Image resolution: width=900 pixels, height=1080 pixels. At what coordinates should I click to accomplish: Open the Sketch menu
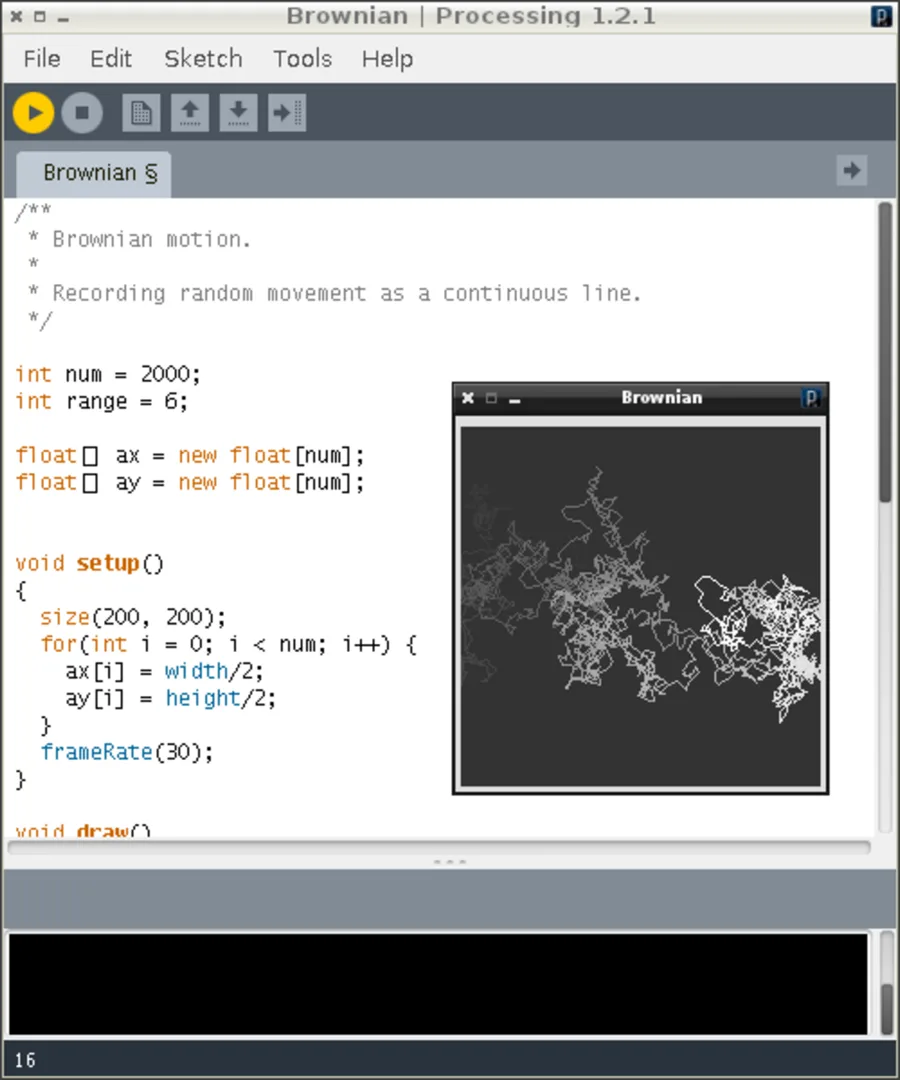pyautogui.click(x=203, y=59)
